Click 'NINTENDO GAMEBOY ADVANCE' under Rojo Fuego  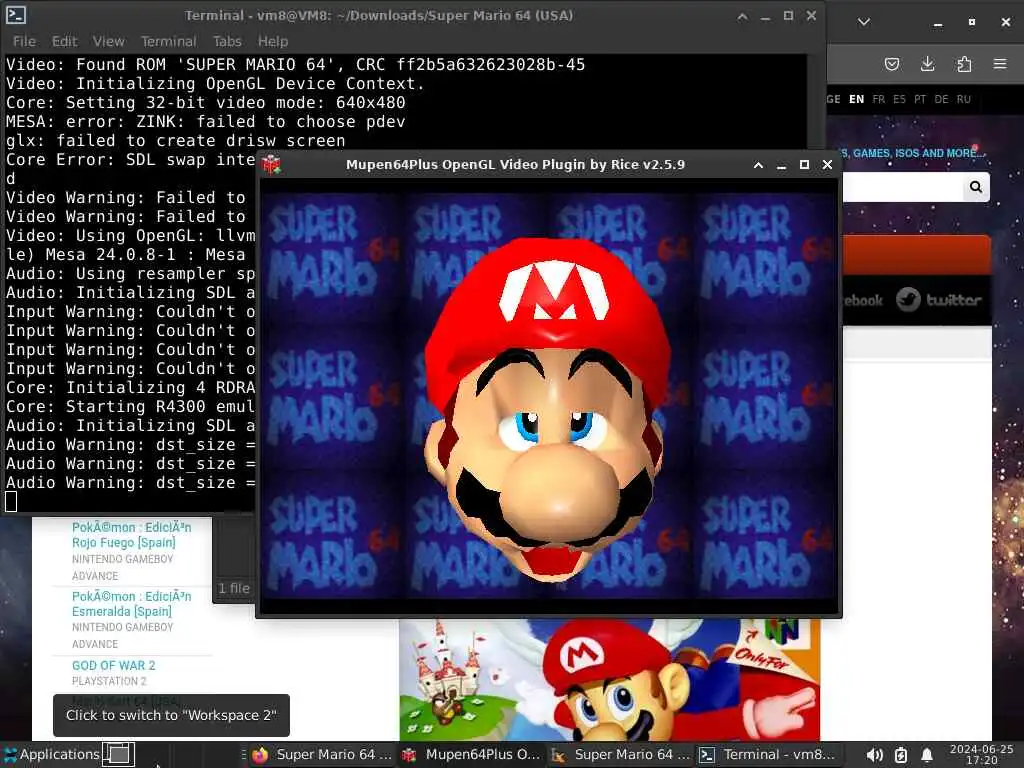[122, 568]
